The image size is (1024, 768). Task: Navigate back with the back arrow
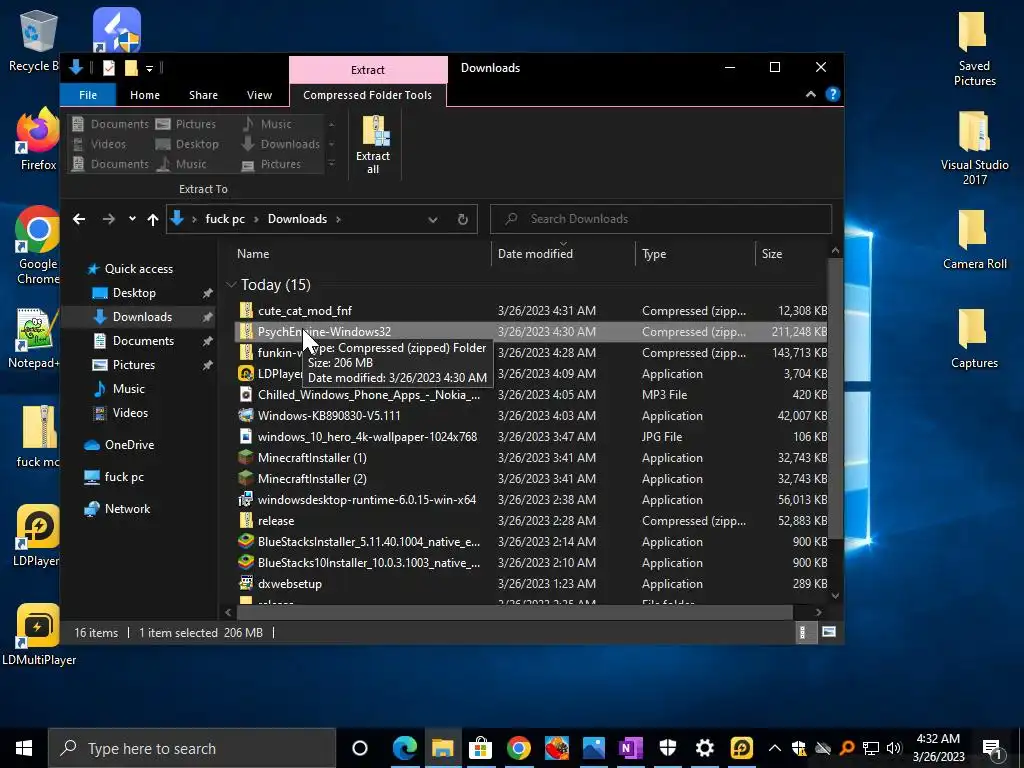pyautogui.click(x=79, y=219)
